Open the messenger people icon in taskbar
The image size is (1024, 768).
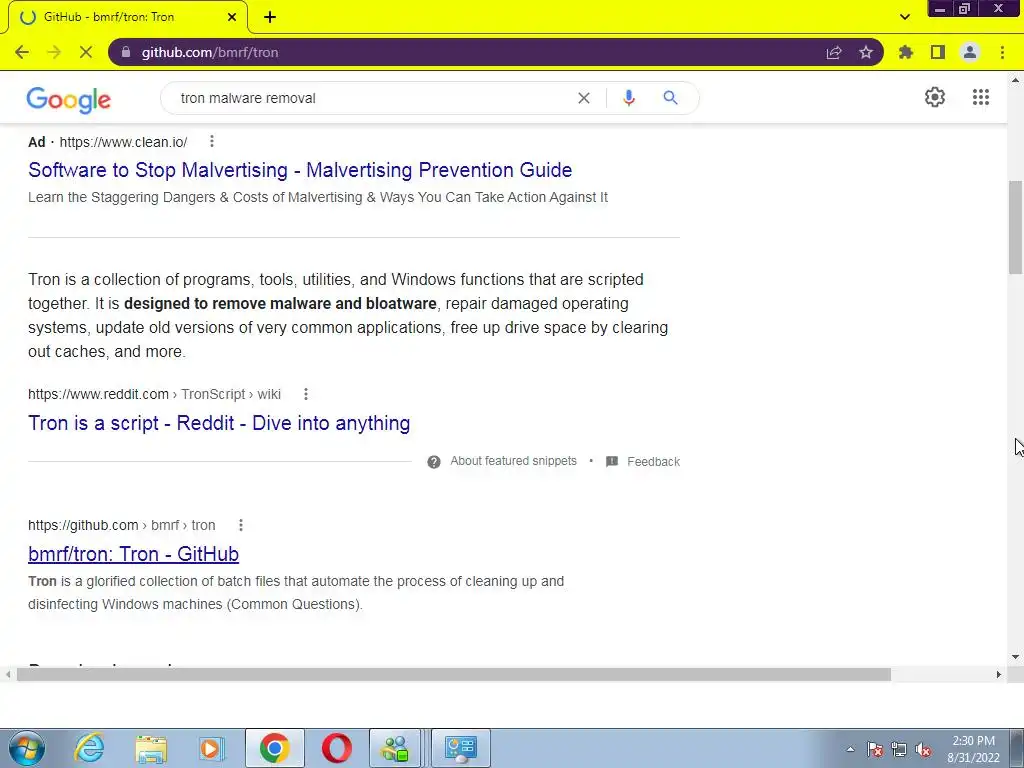[396, 748]
